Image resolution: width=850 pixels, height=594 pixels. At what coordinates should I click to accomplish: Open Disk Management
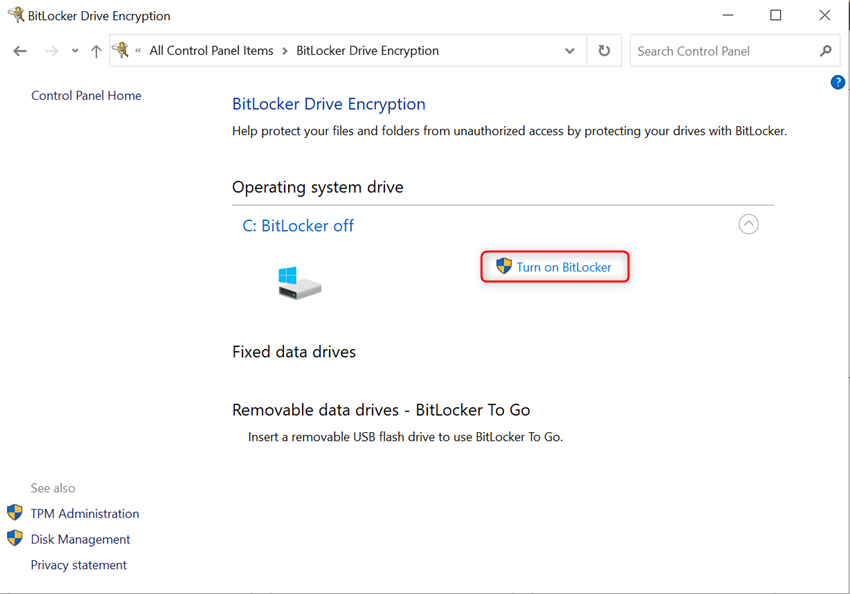click(x=80, y=539)
